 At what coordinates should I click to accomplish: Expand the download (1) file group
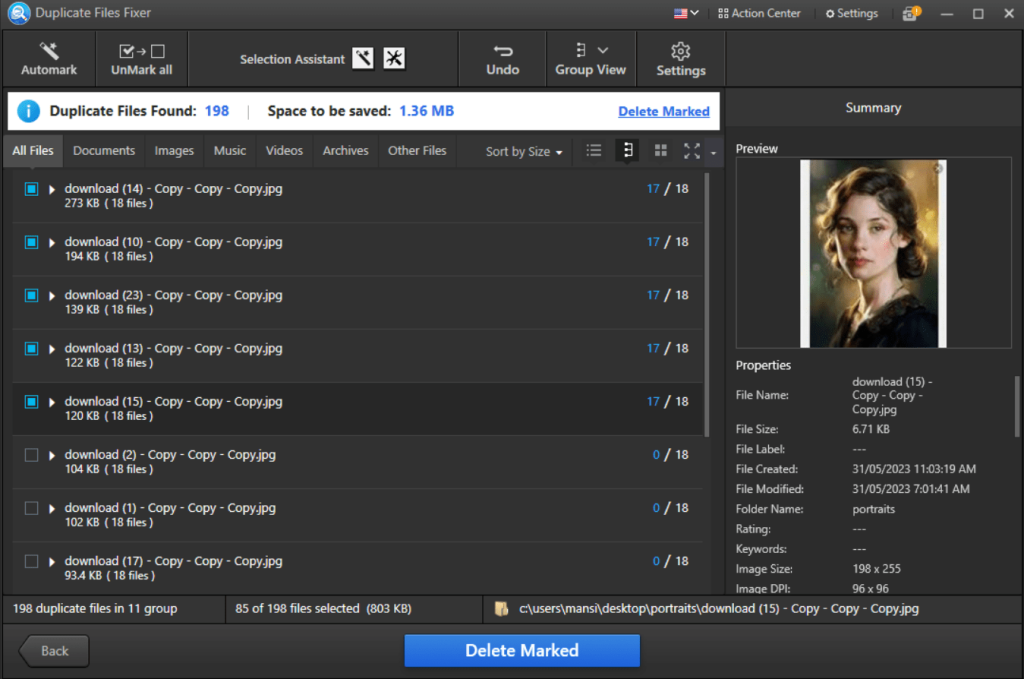click(x=52, y=509)
